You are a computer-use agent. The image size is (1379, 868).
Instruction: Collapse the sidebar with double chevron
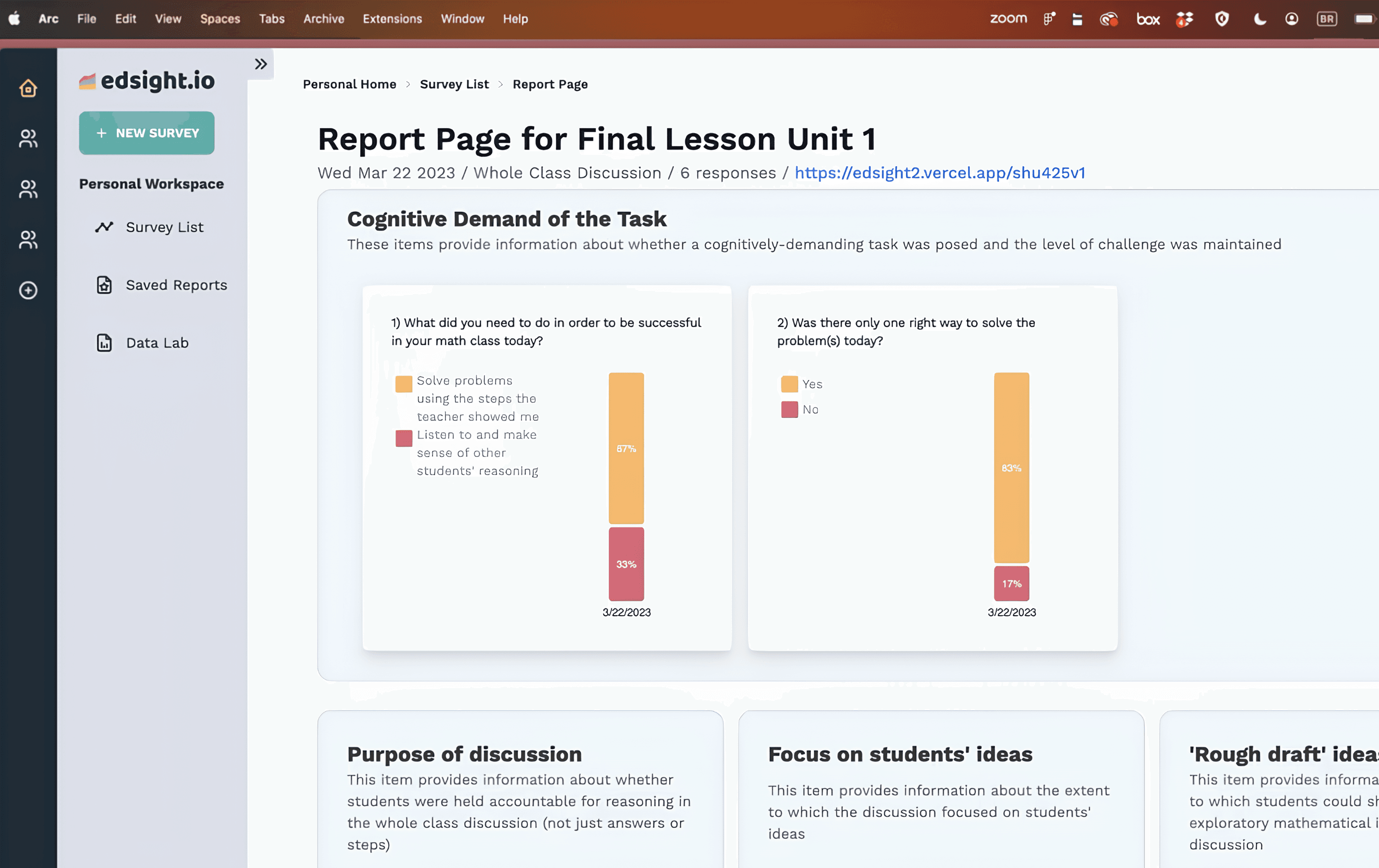click(x=260, y=63)
